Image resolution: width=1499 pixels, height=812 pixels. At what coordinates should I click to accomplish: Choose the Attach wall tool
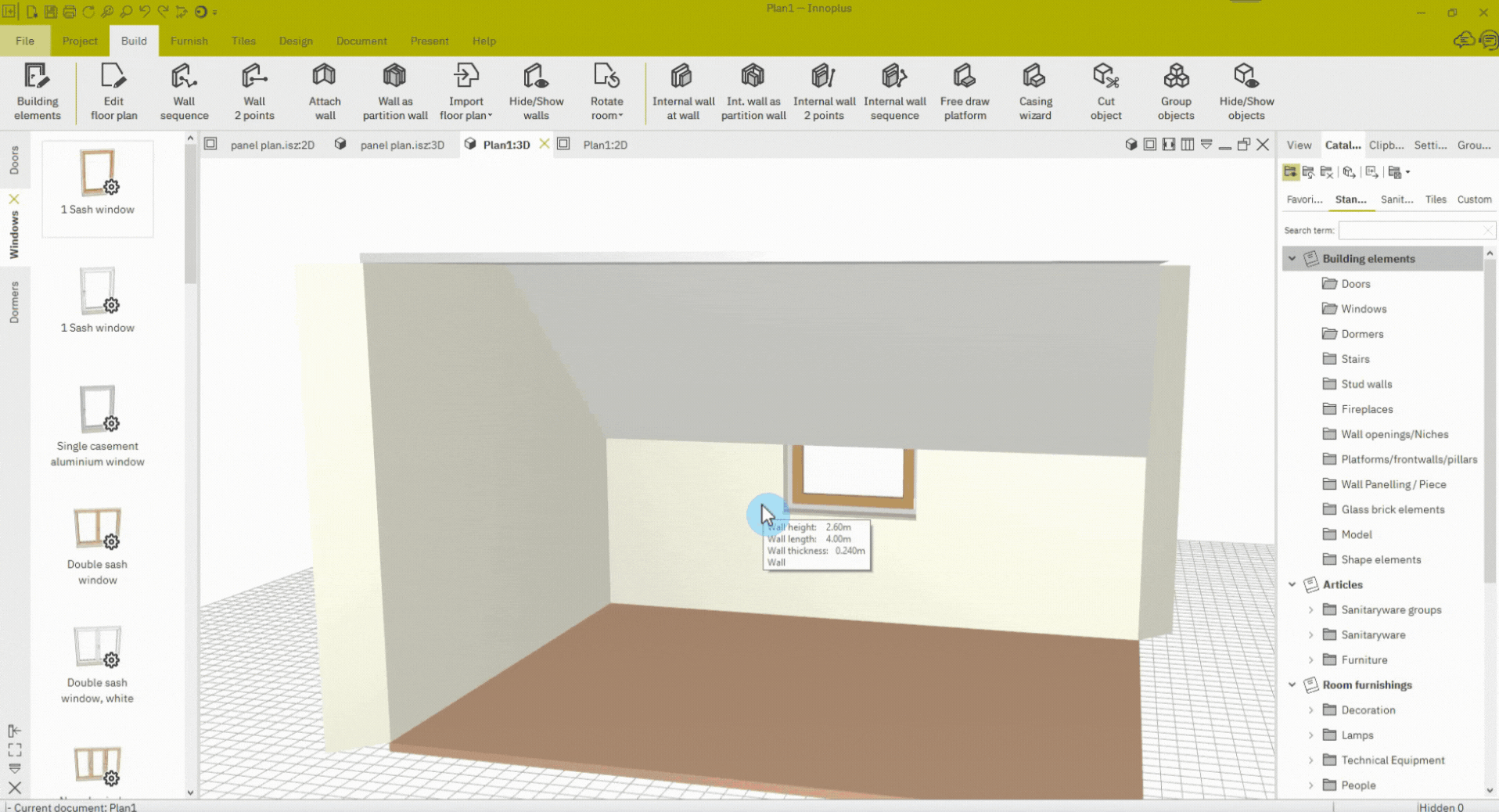[x=325, y=92]
